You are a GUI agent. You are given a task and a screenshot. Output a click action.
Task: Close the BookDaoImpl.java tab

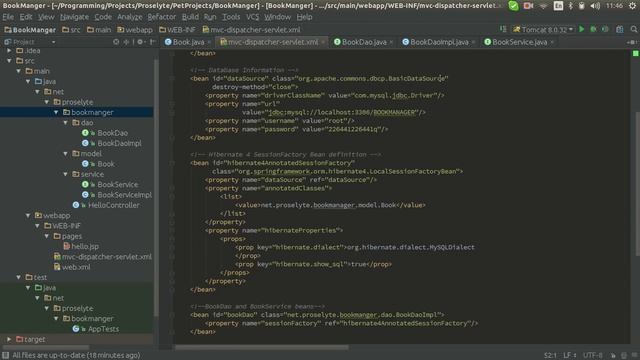click(x=473, y=42)
